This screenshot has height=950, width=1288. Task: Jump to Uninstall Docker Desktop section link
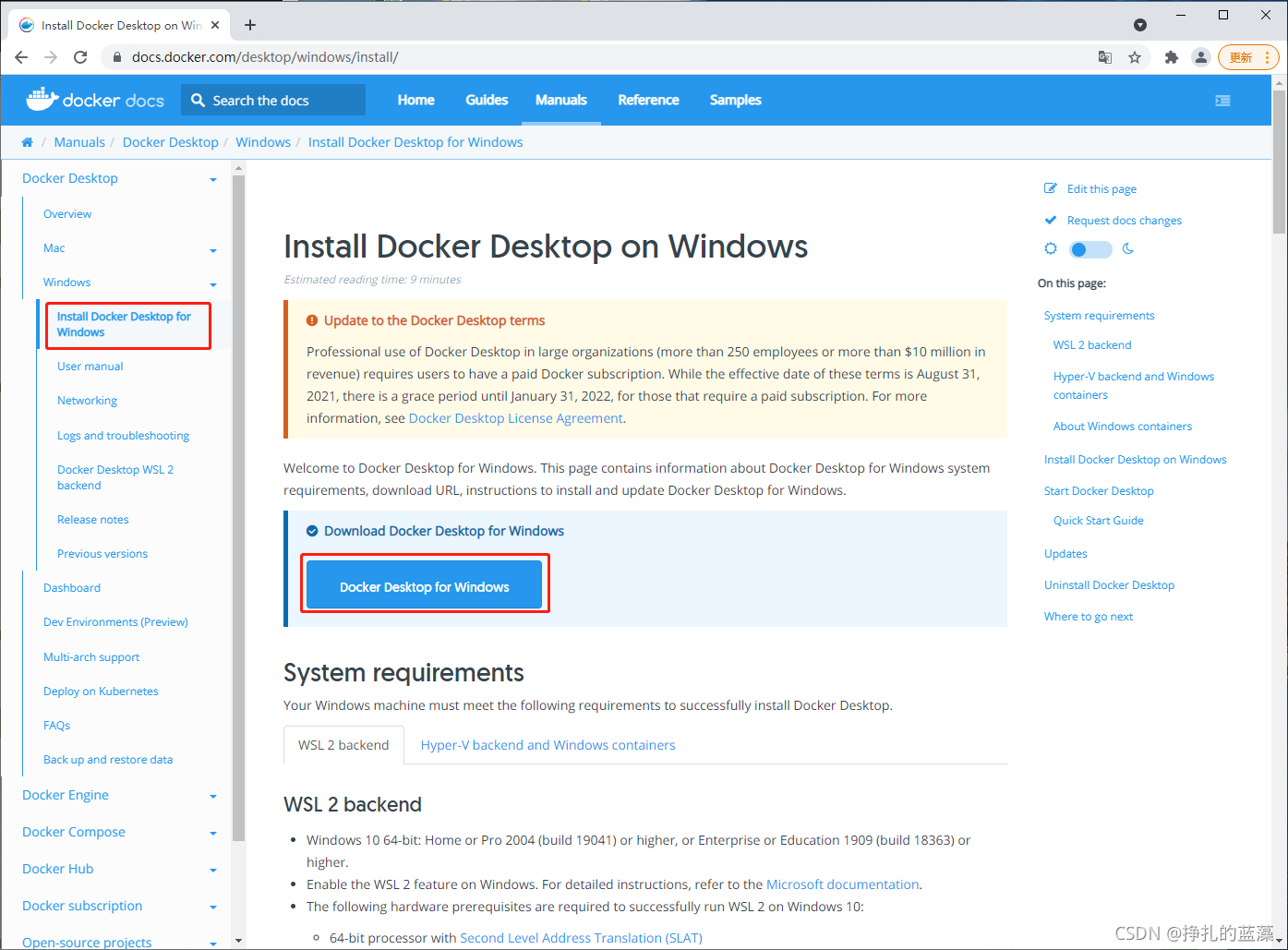coord(1109,585)
